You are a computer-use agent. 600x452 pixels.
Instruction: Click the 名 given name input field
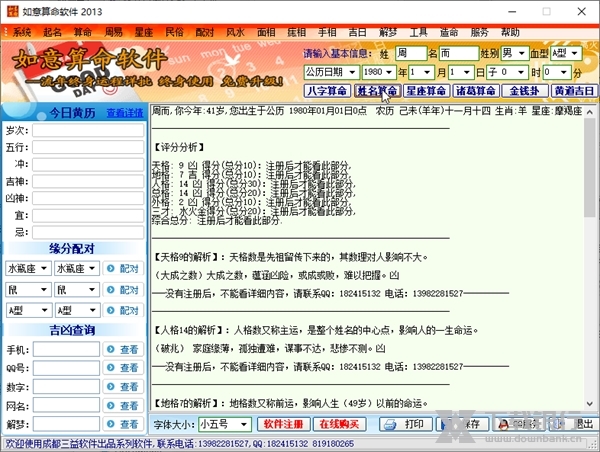coord(458,53)
